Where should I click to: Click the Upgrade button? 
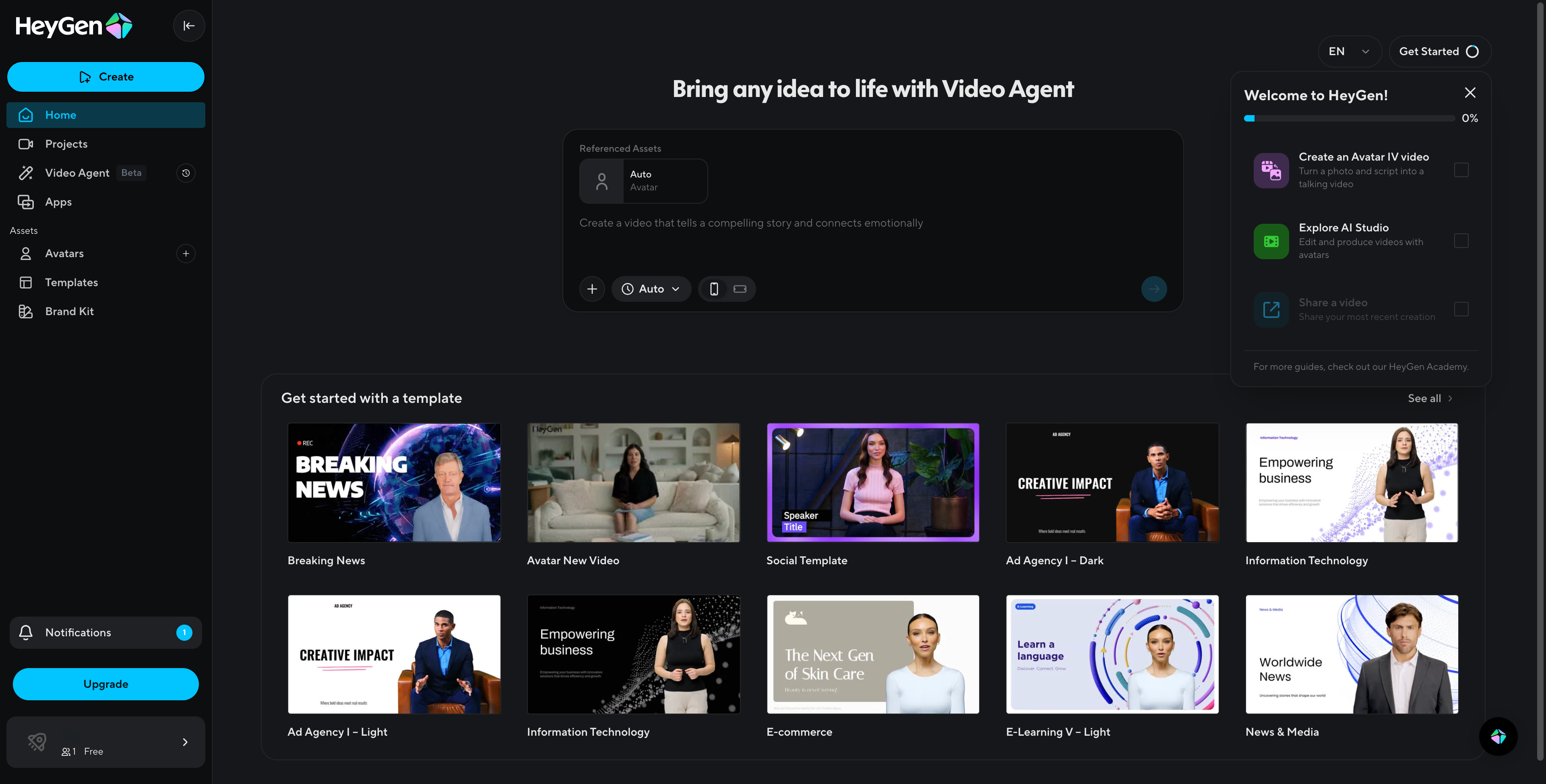tap(105, 684)
